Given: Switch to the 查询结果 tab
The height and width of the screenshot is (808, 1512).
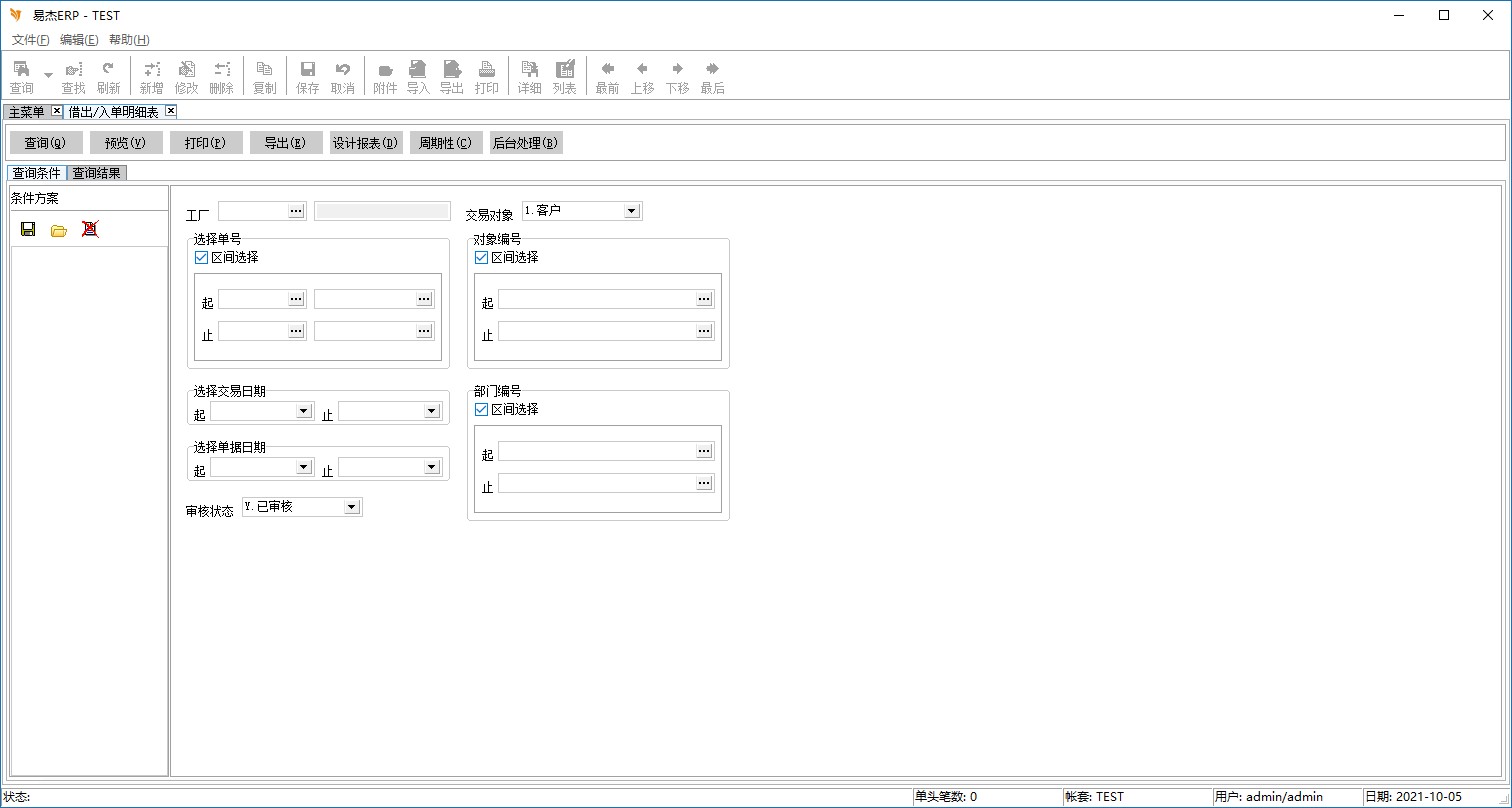Looking at the screenshot, I should click(97, 173).
